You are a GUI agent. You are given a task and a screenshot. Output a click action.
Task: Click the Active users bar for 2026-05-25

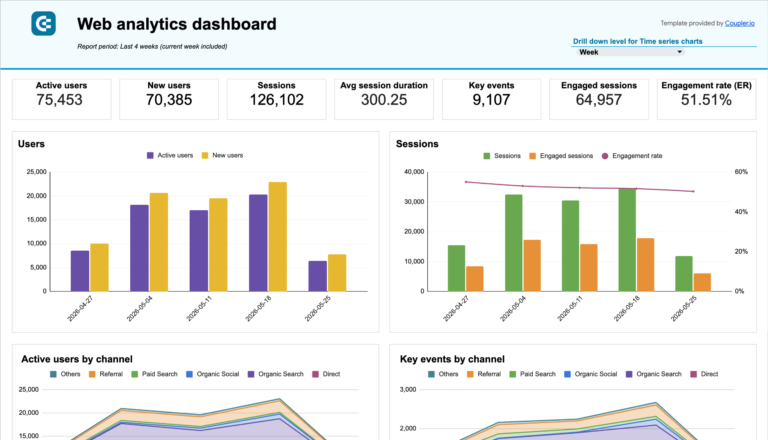pyautogui.click(x=317, y=276)
